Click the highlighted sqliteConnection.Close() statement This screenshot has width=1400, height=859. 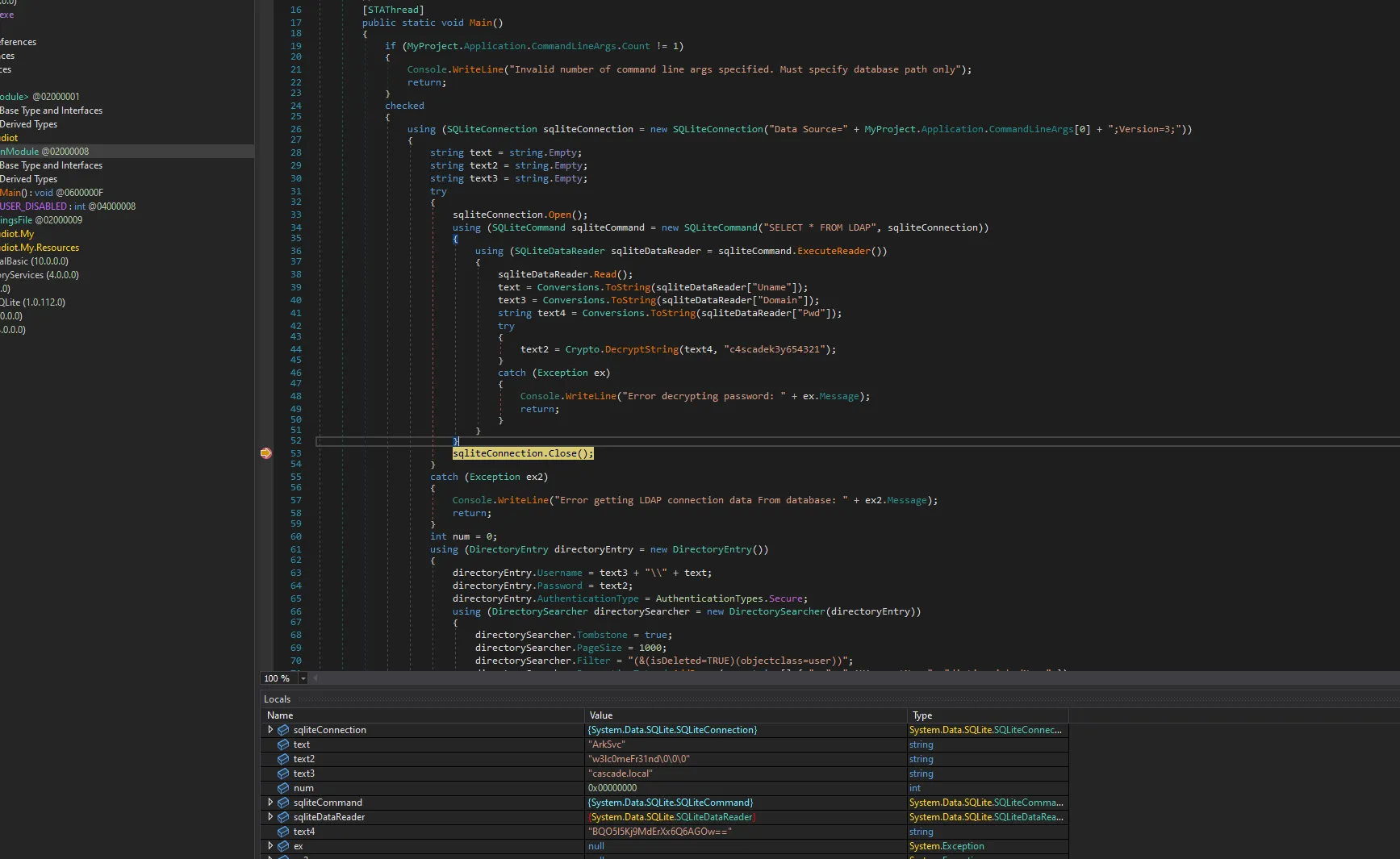pos(523,453)
